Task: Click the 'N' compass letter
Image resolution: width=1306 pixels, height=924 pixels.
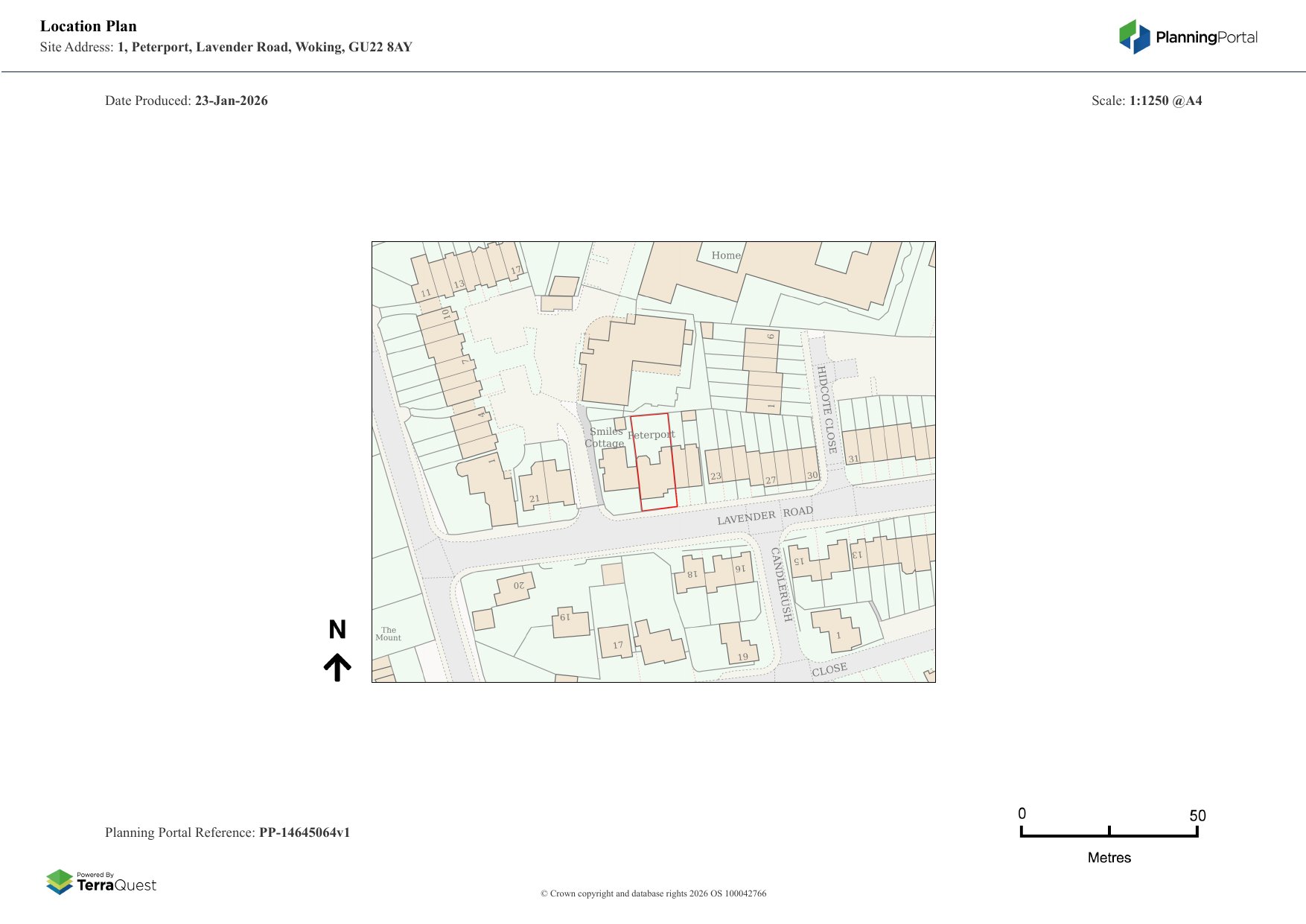Action: [337, 630]
